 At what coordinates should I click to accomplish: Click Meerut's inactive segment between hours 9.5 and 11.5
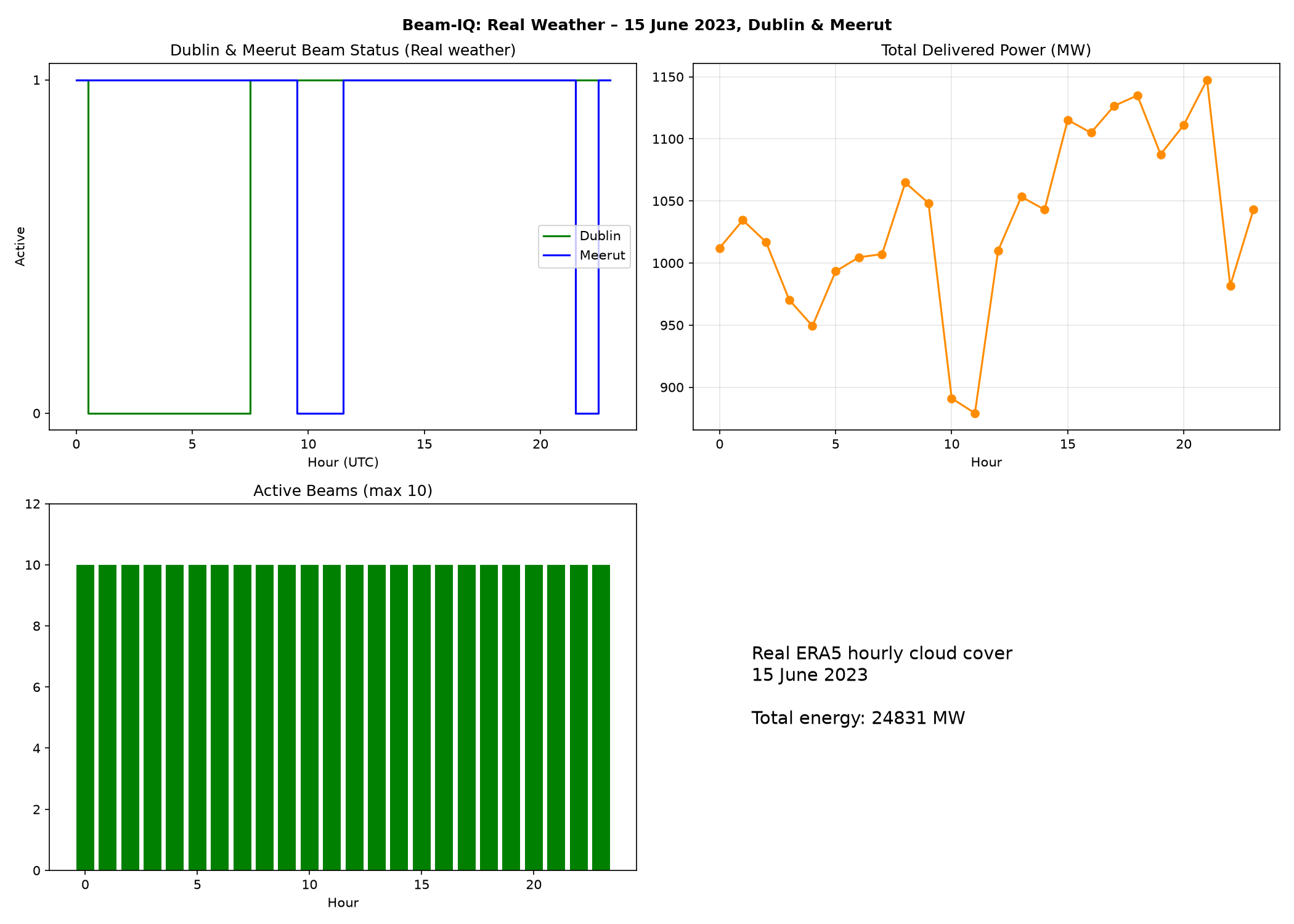coord(320,413)
